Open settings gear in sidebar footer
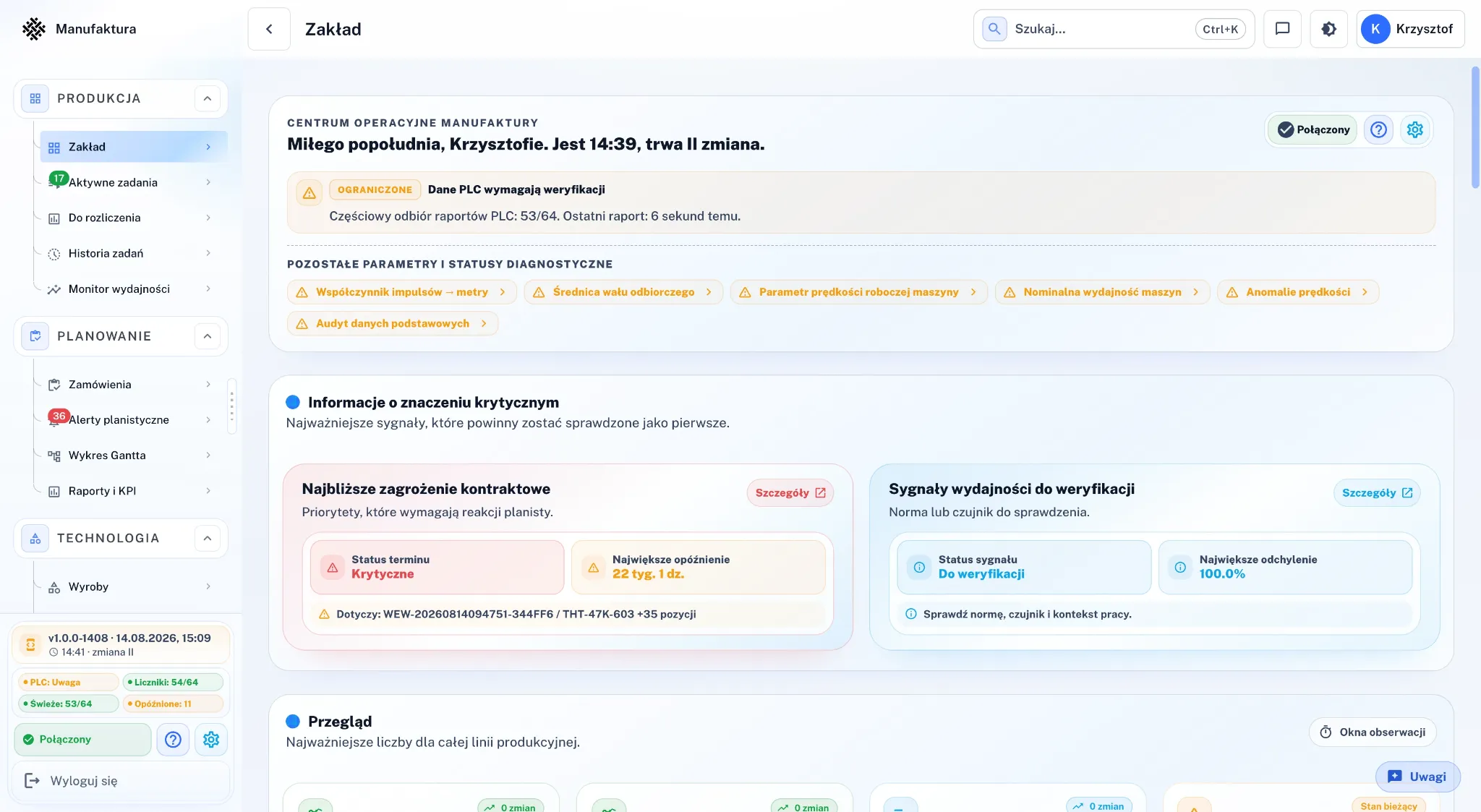The height and width of the screenshot is (812, 1481). (211, 739)
